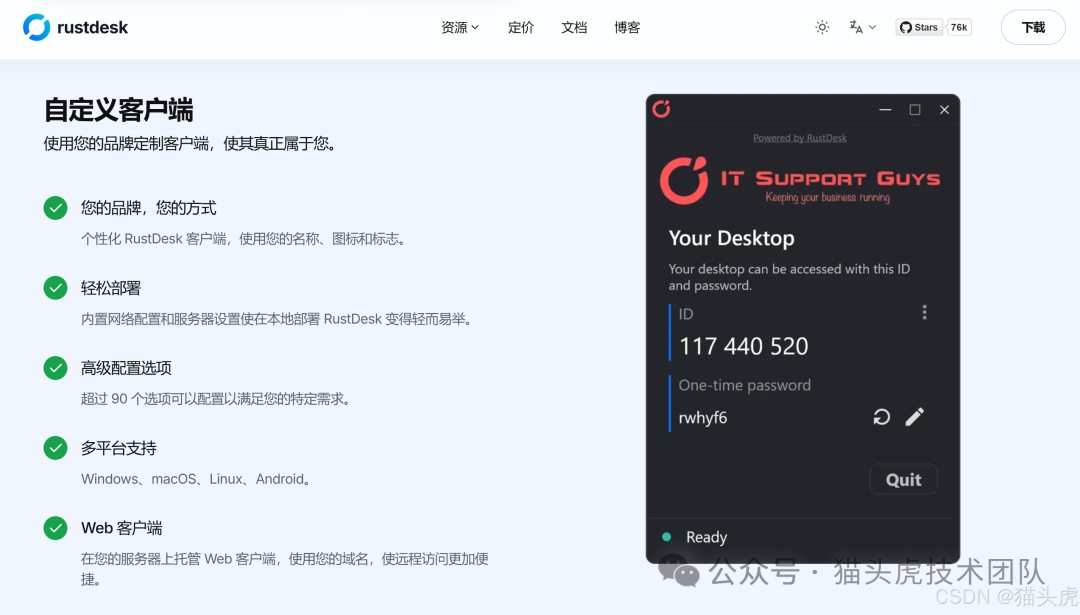Click the Powered by RustDesk link

(x=800, y=138)
